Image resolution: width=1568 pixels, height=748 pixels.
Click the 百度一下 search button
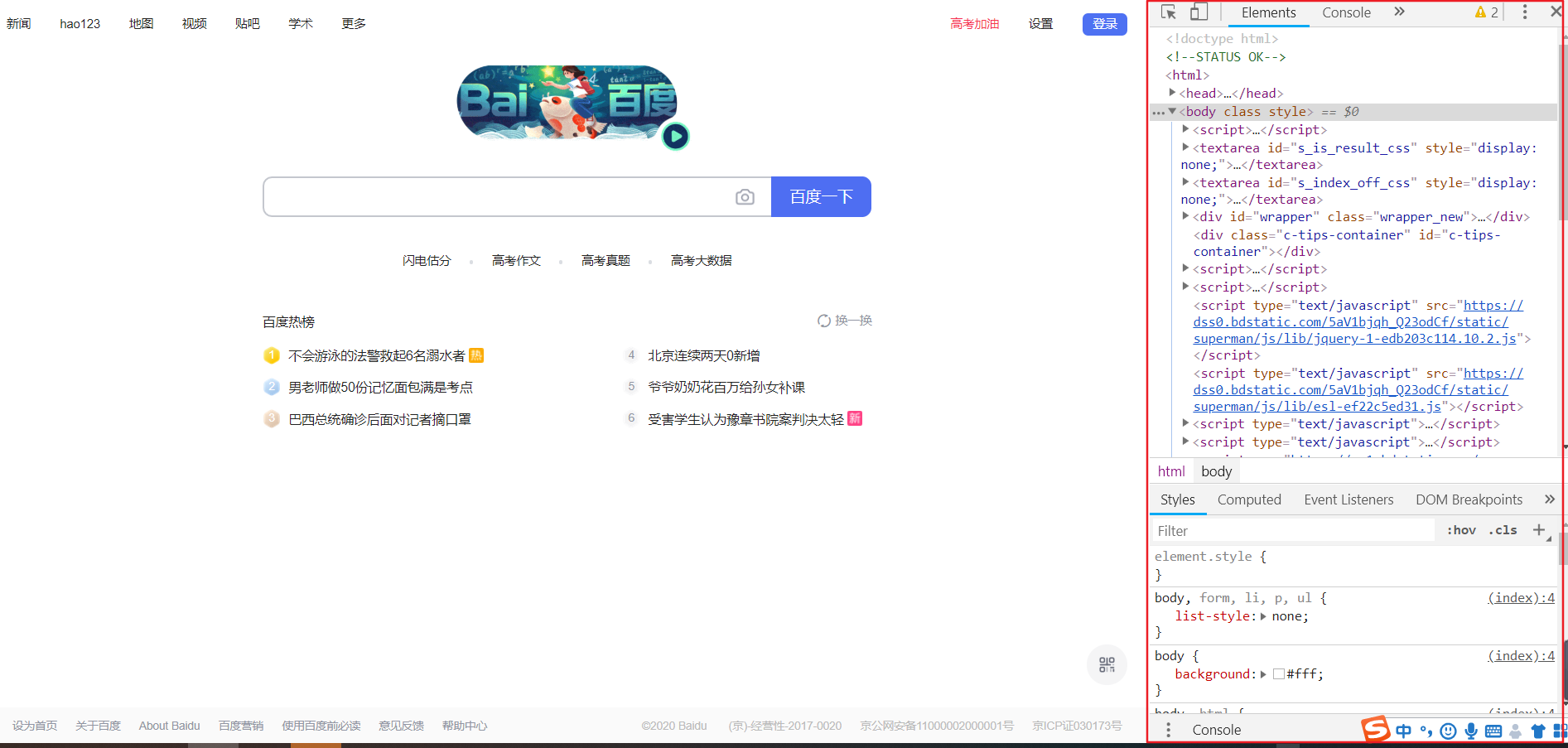[821, 196]
